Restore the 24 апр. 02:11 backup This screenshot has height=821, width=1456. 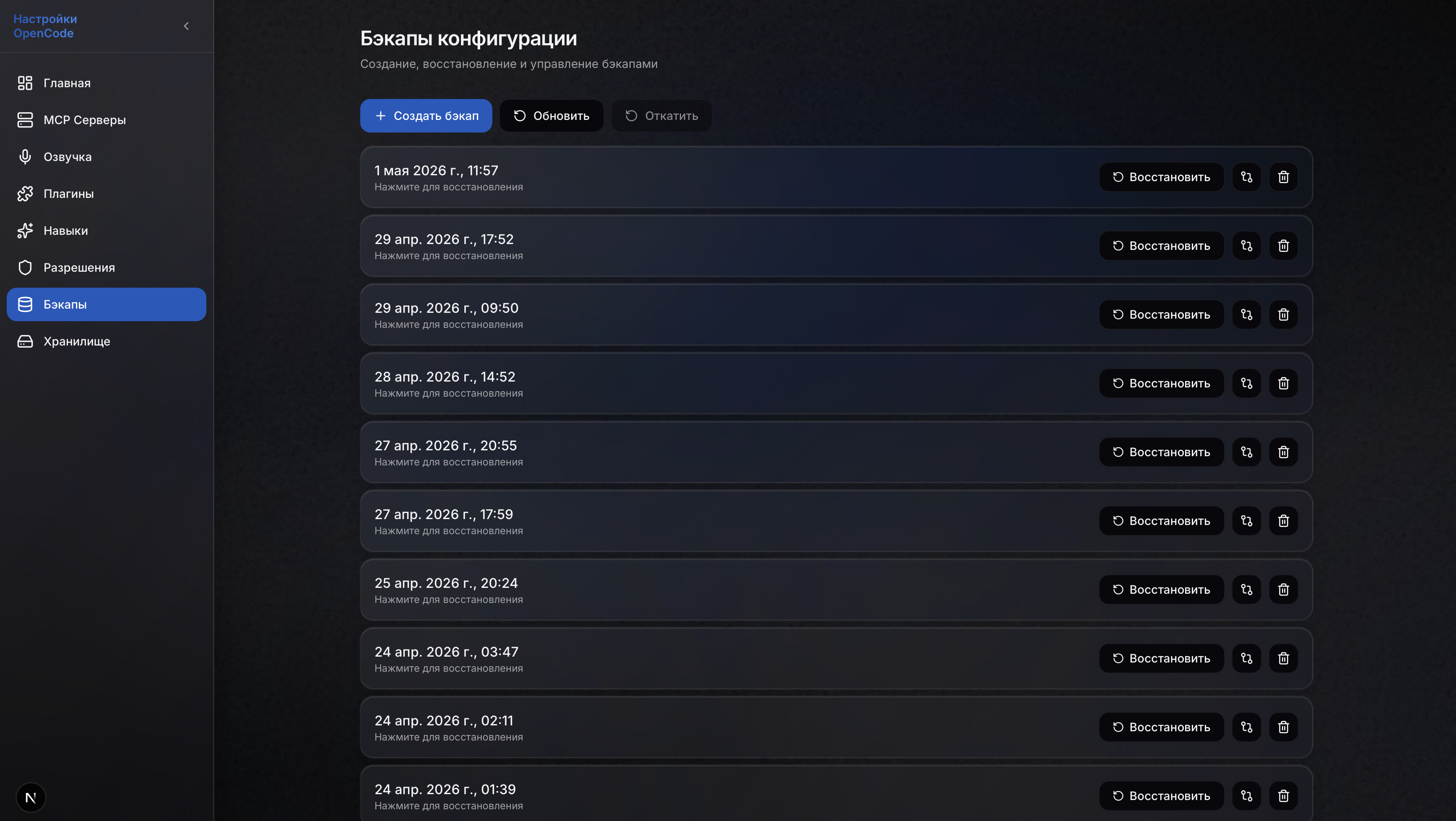pos(1162,727)
